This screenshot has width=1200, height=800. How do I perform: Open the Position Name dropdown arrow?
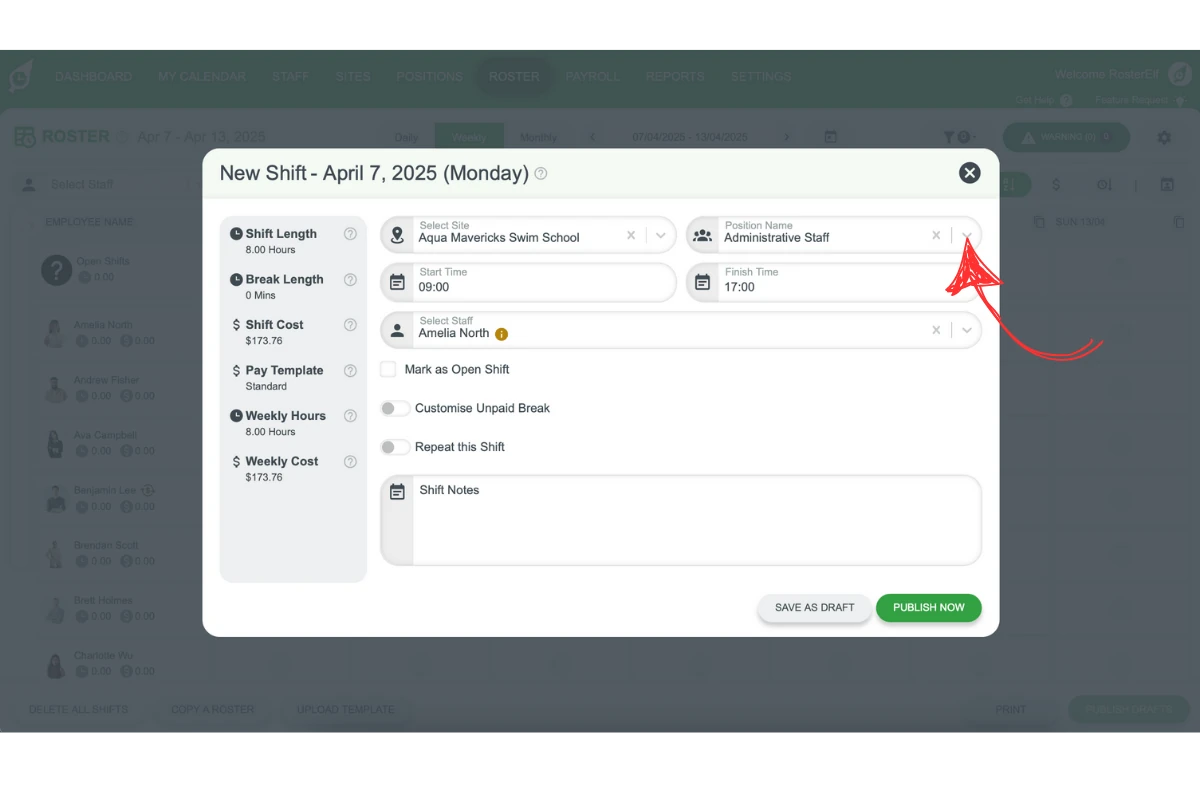pos(967,236)
